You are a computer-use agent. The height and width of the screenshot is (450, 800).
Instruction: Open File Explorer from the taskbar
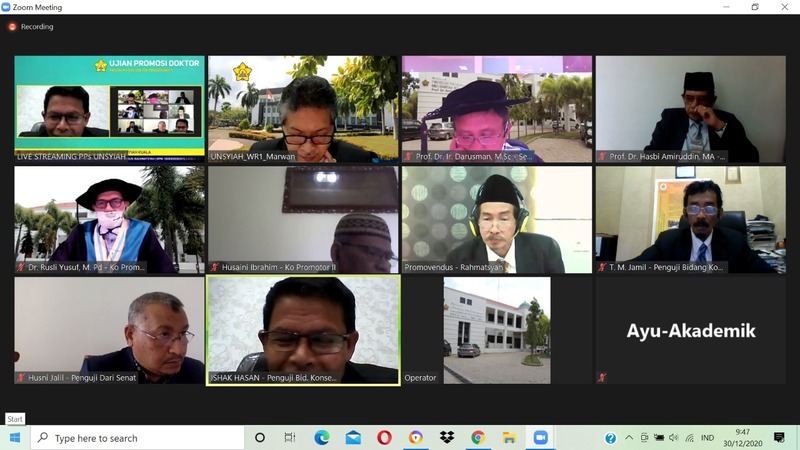click(x=509, y=438)
